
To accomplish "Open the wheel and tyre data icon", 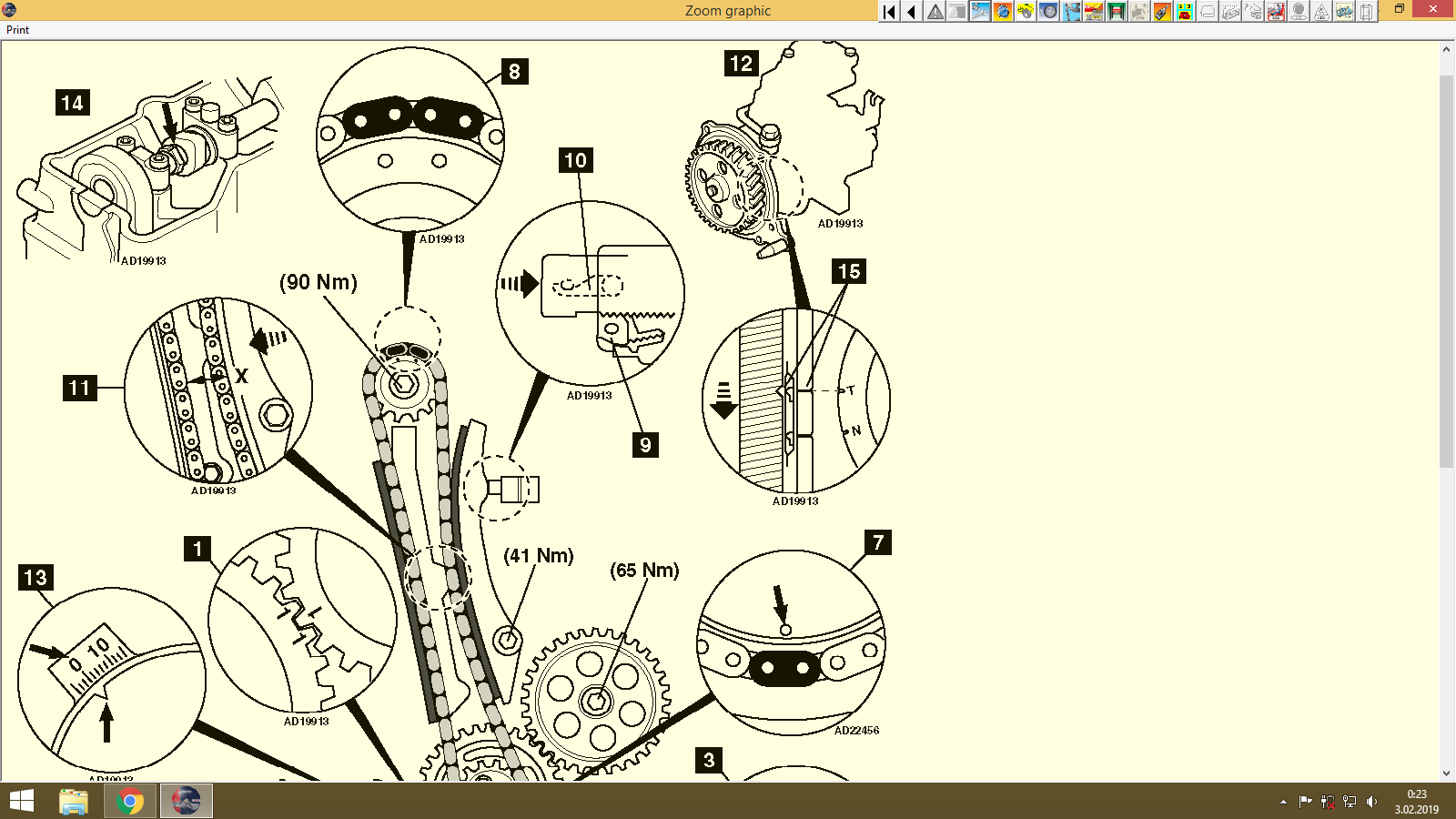I will pos(1047,12).
